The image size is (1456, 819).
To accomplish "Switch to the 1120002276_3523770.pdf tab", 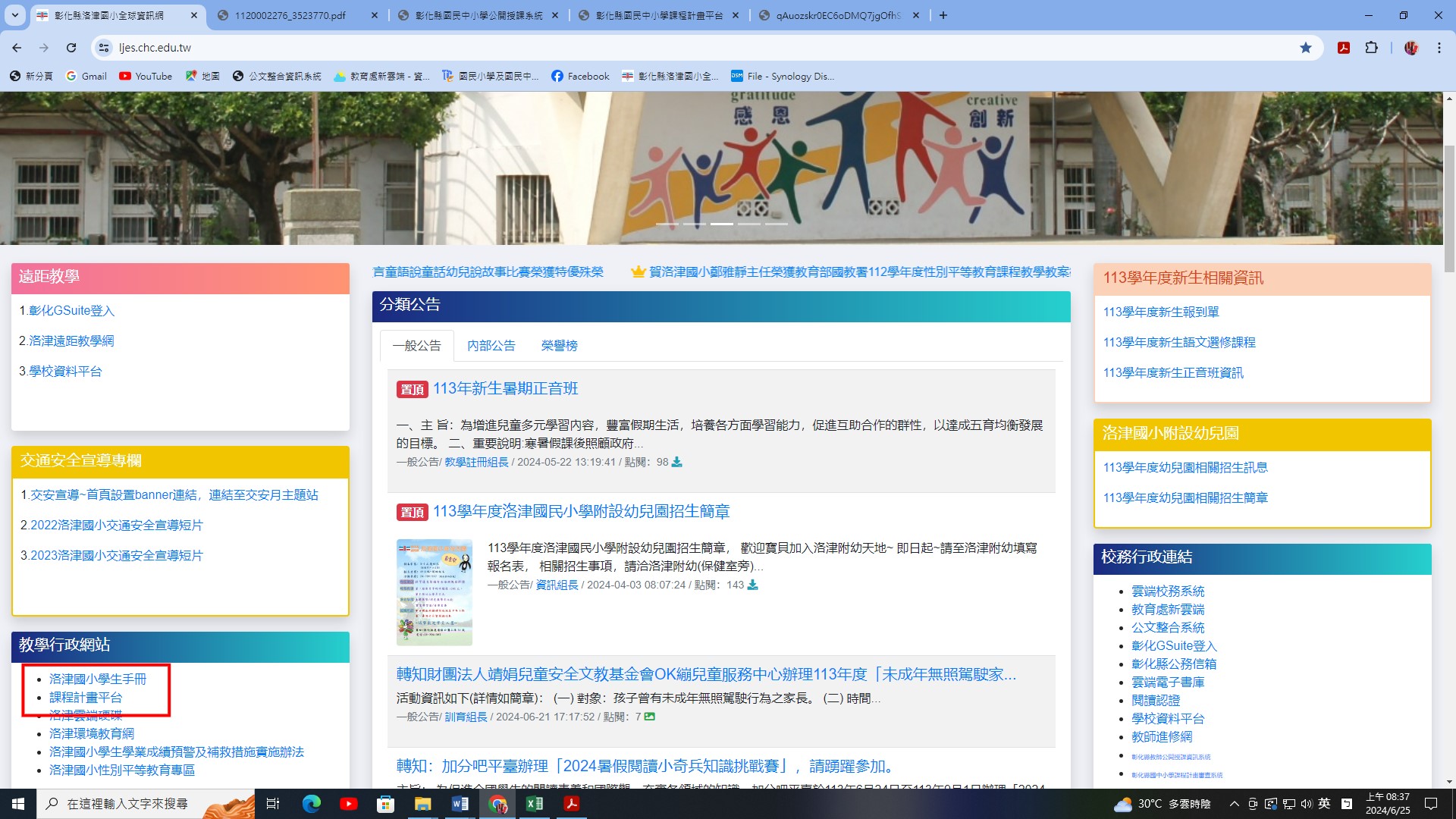I will (x=290, y=15).
